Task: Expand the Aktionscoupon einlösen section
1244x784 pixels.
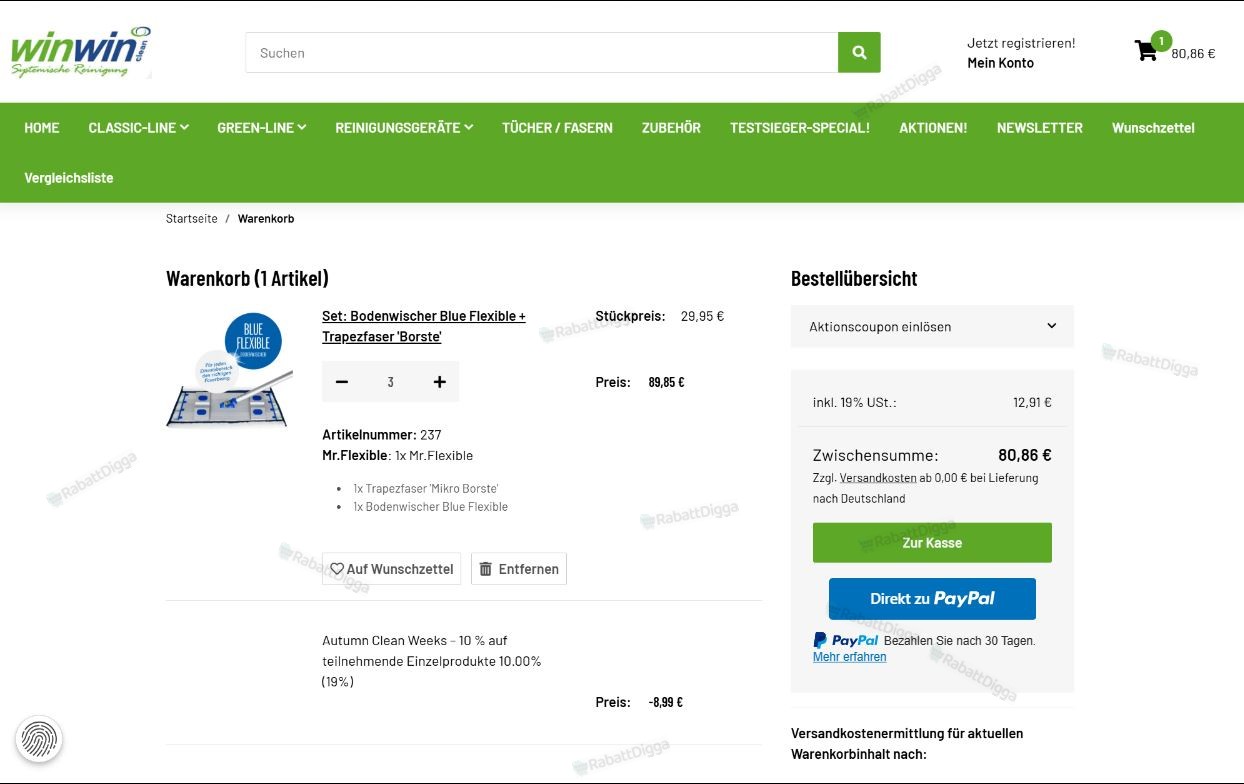Action: (x=932, y=326)
